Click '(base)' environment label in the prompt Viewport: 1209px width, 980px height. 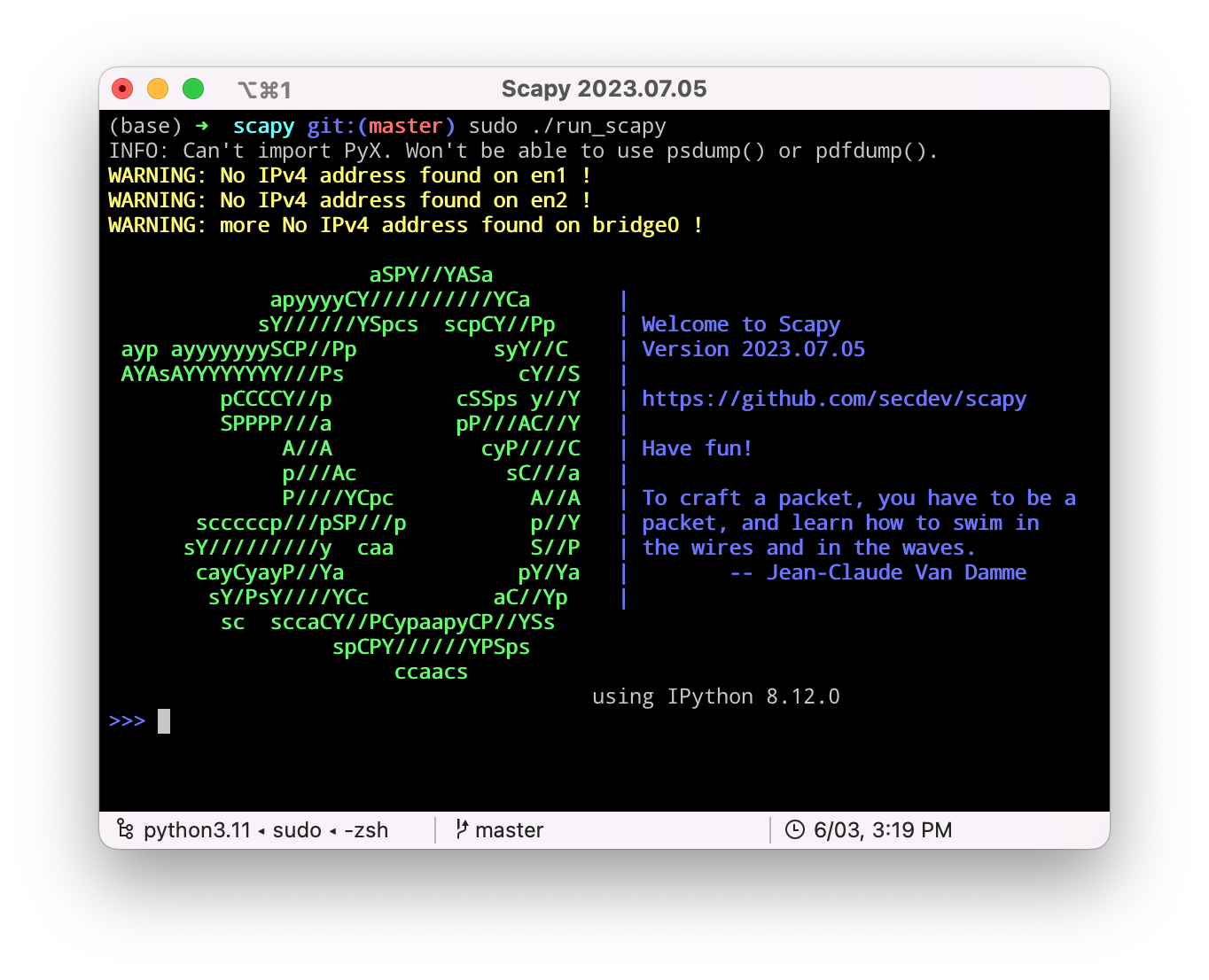(145, 126)
